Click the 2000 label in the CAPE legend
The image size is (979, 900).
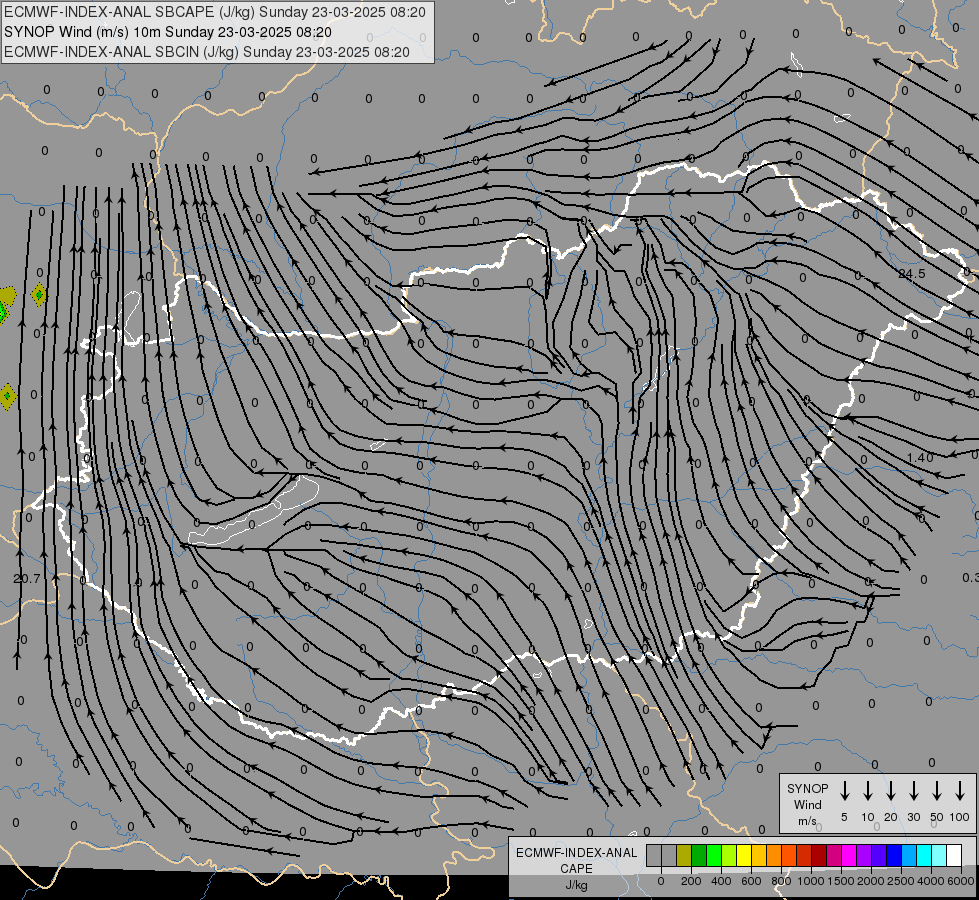[x=871, y=881]
